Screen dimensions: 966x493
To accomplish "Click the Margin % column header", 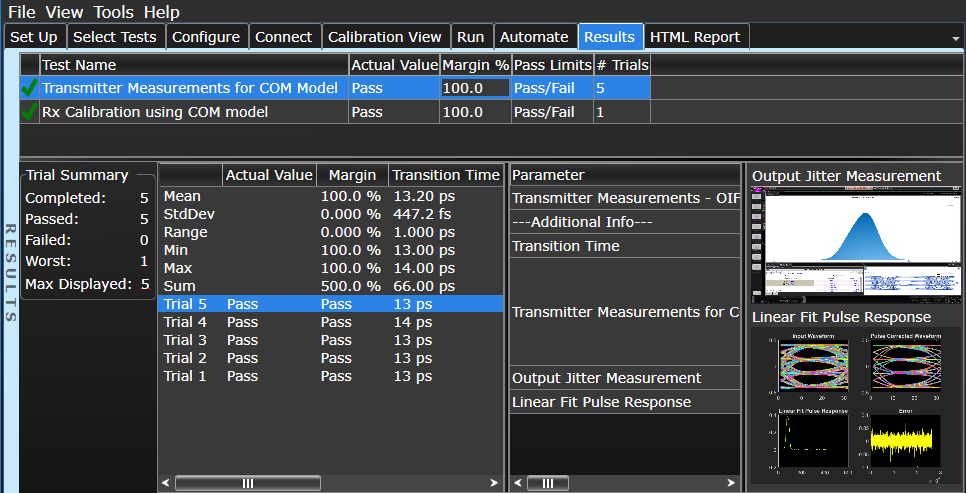I will [476, 65].
